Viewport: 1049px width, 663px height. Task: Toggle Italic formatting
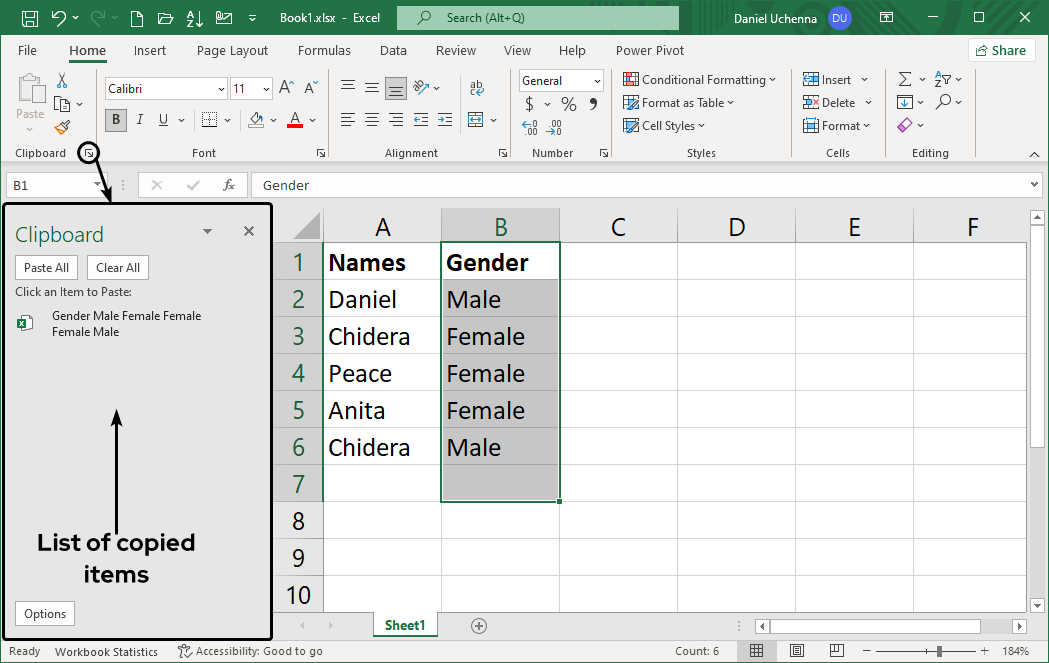coord(139,120)
